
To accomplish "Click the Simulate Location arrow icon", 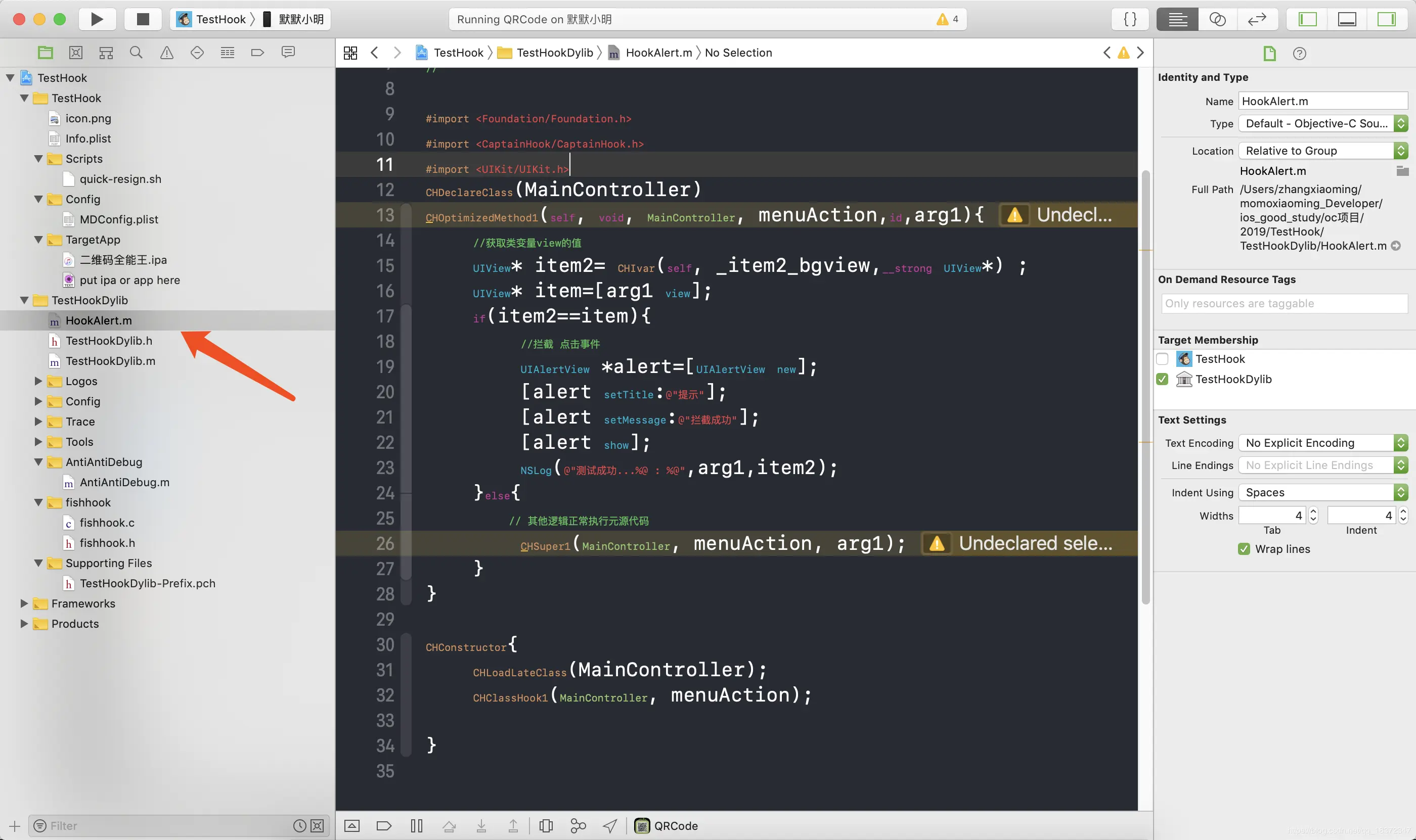I will coord(610,826).
